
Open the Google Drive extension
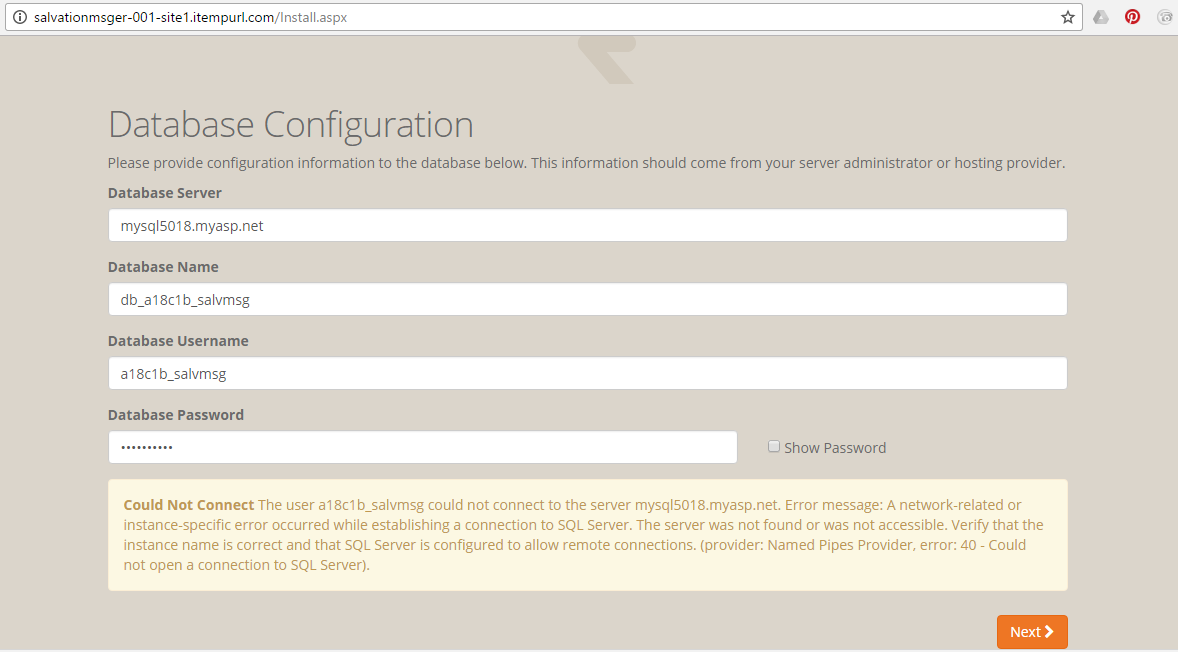[1101, 17]
